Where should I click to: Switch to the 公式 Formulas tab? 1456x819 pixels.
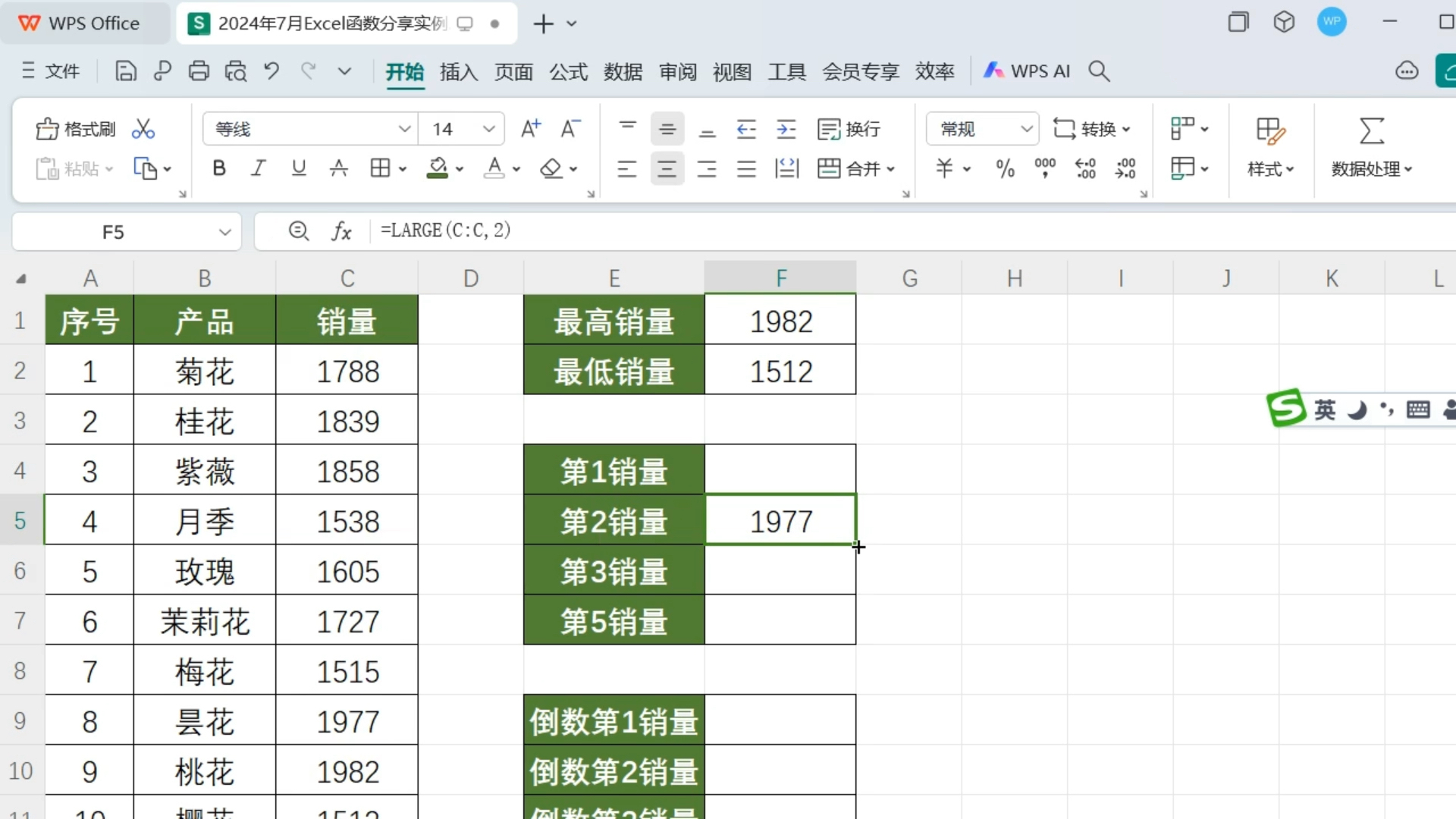click(x=569, y=71)
